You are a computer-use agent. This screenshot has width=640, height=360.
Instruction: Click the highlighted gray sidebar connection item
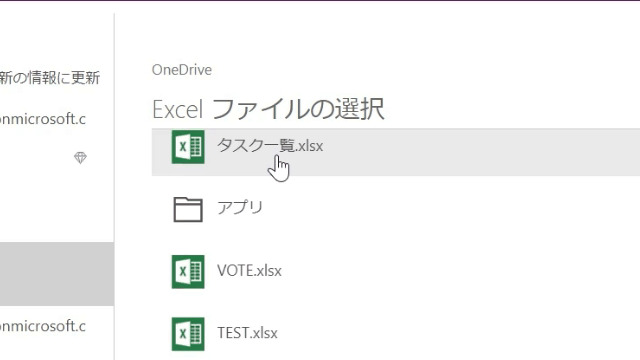(x=57, y=274)
